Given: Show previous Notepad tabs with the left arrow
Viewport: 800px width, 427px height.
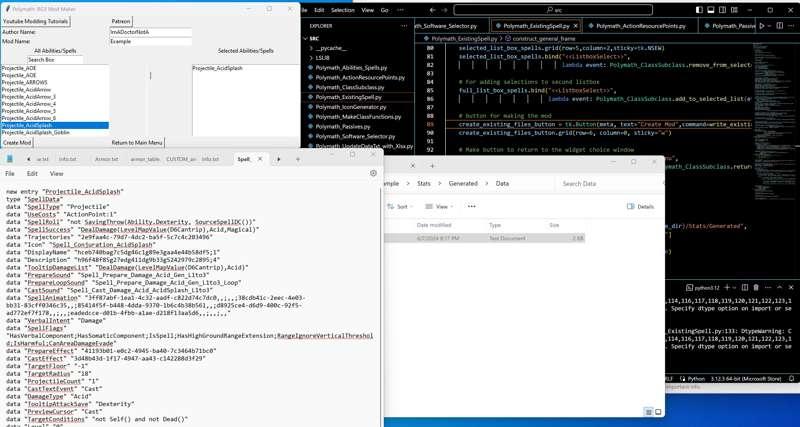Looking at the screenshot, I should tap(28, 159).
